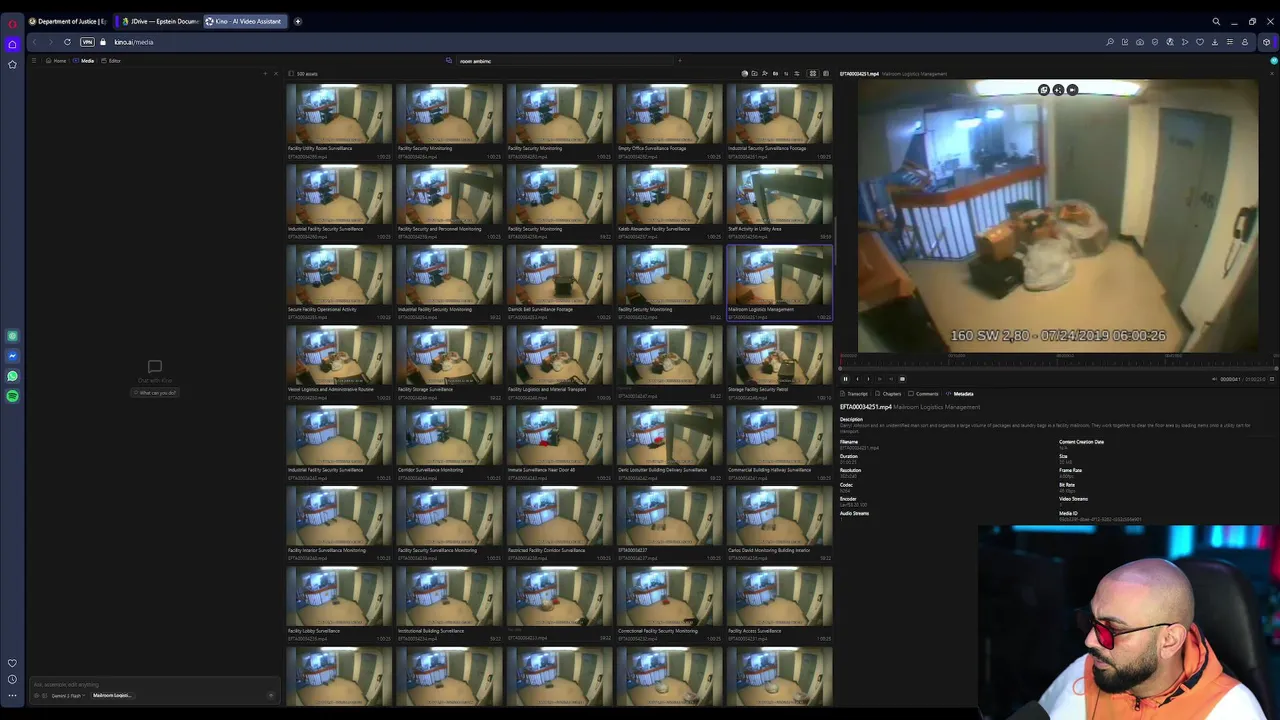
Task: Open the extensions cube icon
Action: click(1266, 42)
